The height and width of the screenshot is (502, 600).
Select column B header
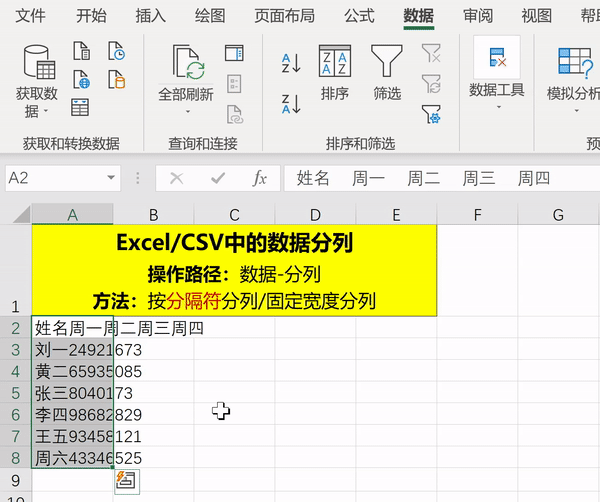coord(153,215)
